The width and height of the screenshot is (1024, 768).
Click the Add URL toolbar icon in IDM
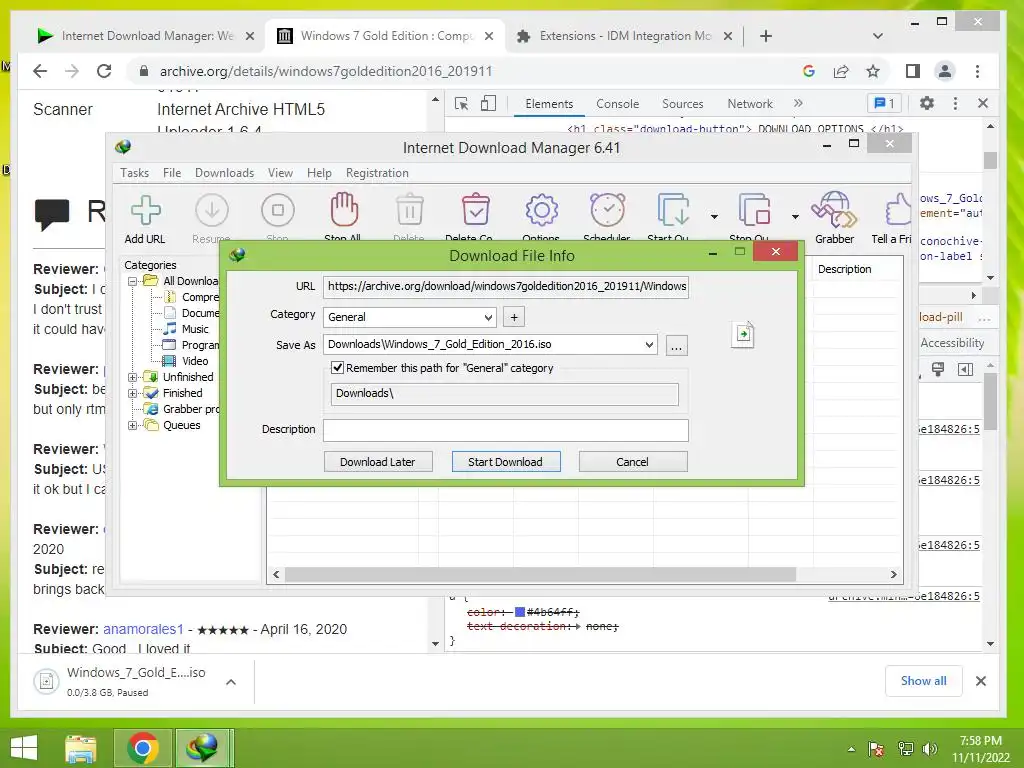click(145, 210)
